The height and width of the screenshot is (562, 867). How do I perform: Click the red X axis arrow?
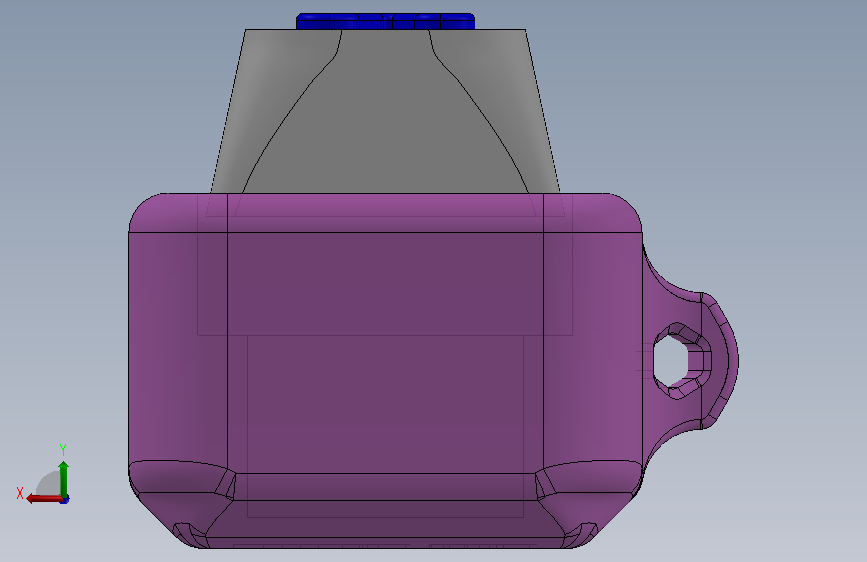[x=44, y=499]
